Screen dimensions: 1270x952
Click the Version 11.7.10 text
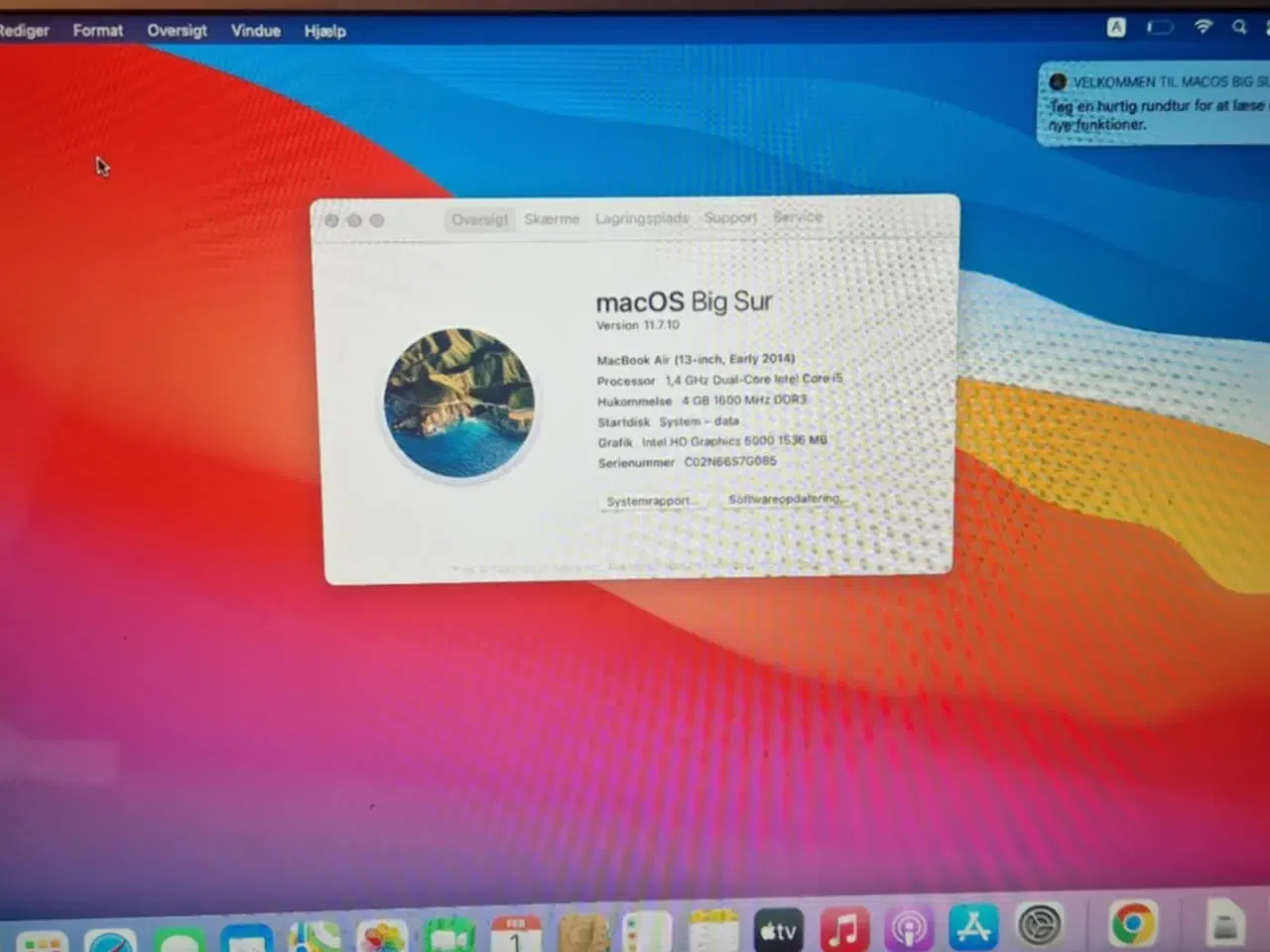[x=638, y=325]
